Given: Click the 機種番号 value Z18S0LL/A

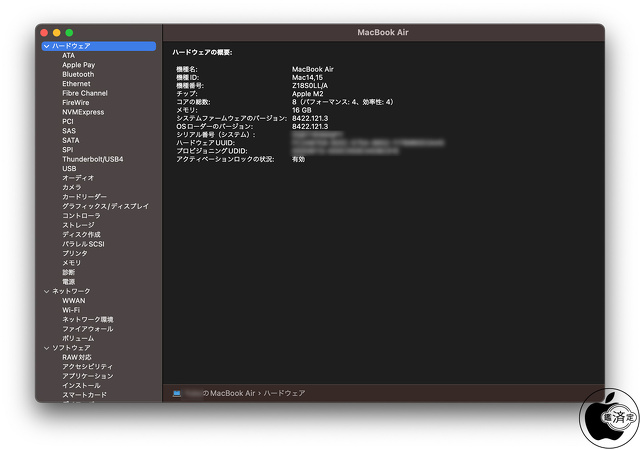Looking at the screenshot, I should 310,86.
